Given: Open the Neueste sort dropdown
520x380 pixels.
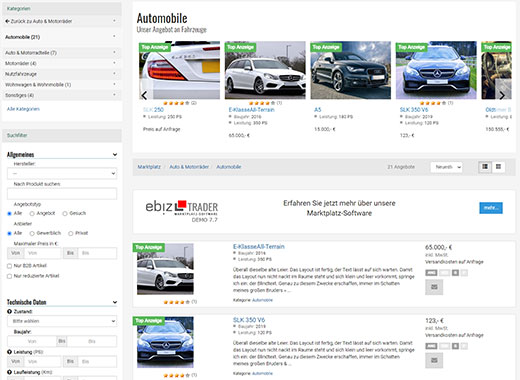Looking at the screenshot, I should (x=446, y=167).
